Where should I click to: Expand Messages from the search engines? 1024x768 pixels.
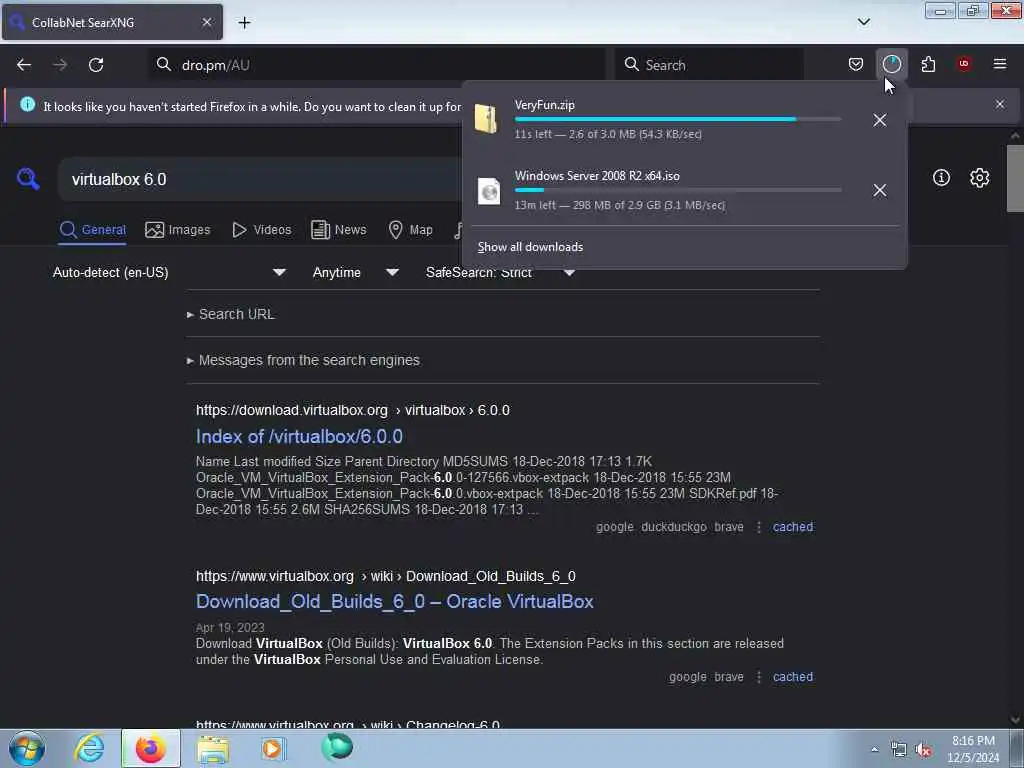[303, 360]
